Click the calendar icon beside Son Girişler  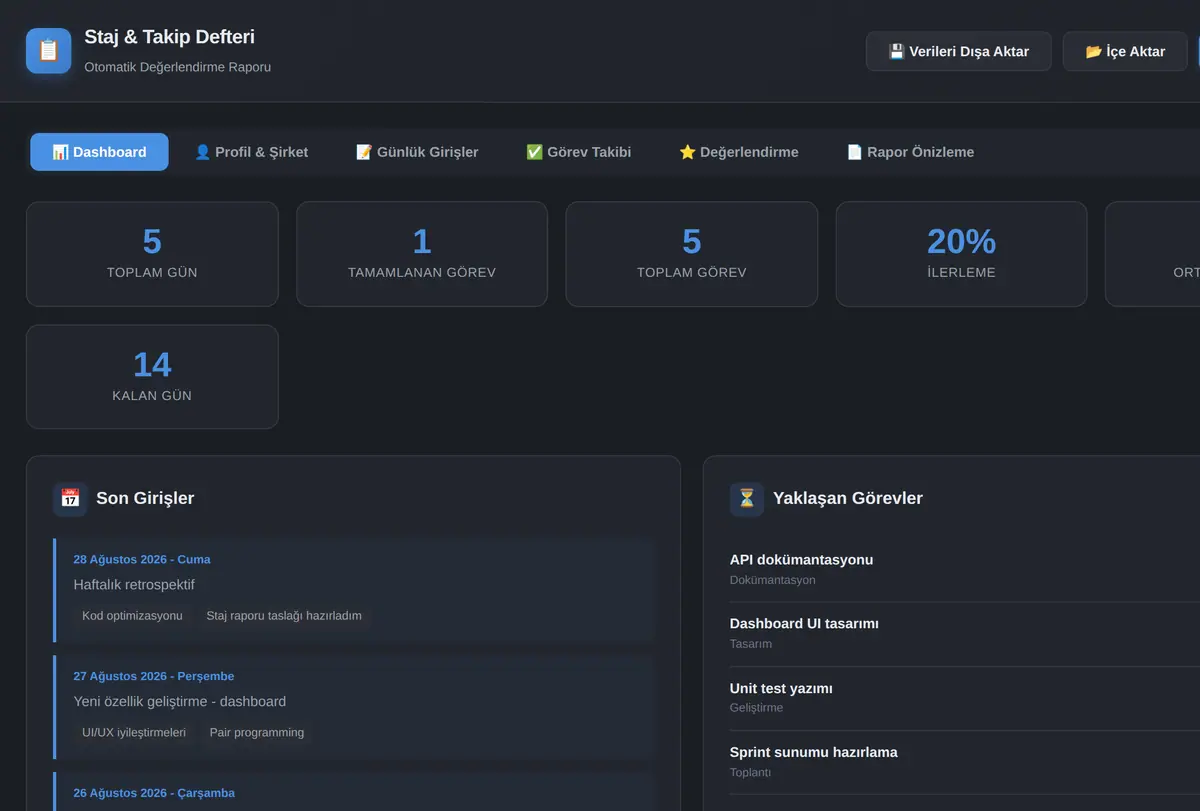[x=70, y=498]
